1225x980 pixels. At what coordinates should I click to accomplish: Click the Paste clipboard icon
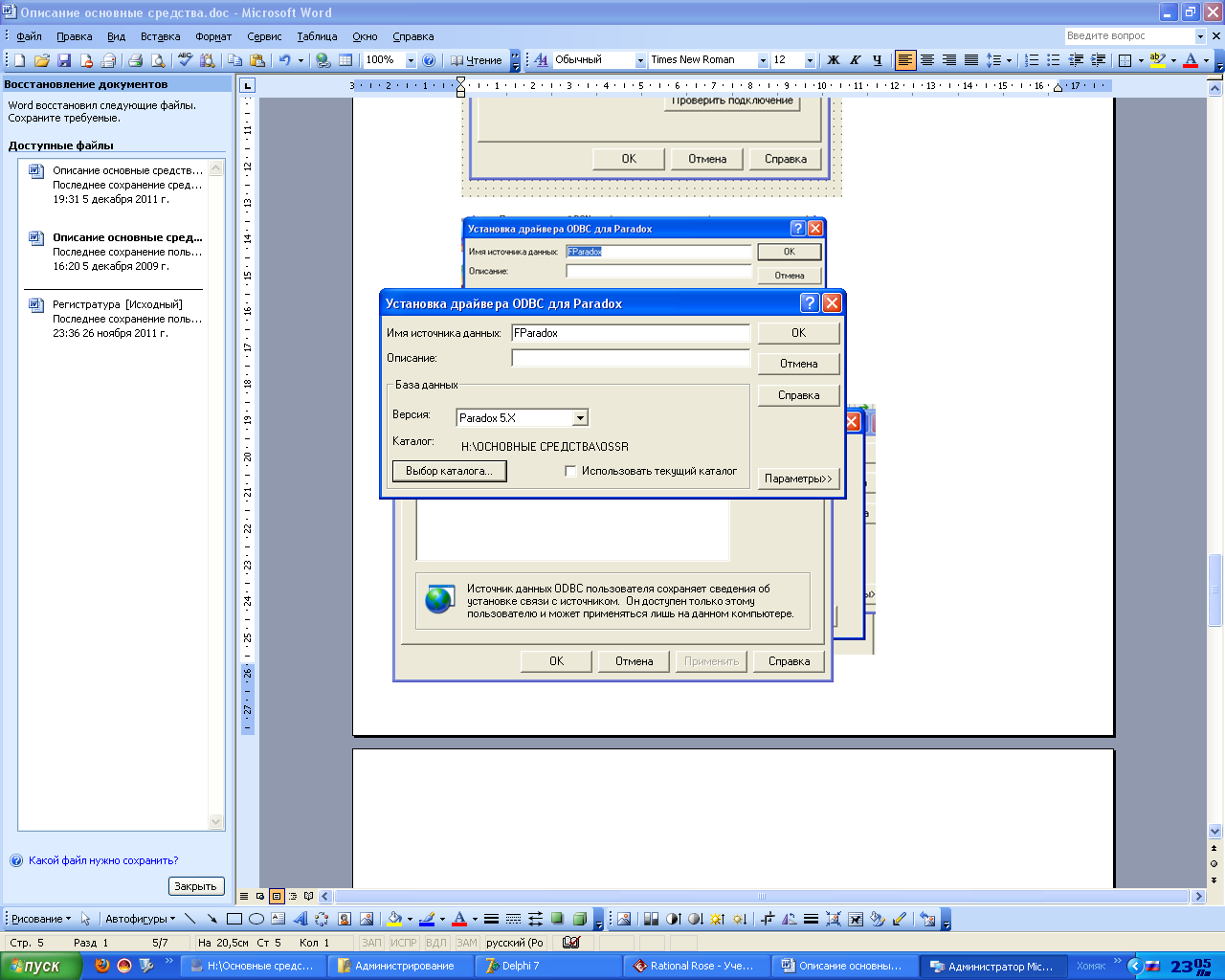pyautogui.click(x=256, y=60)
